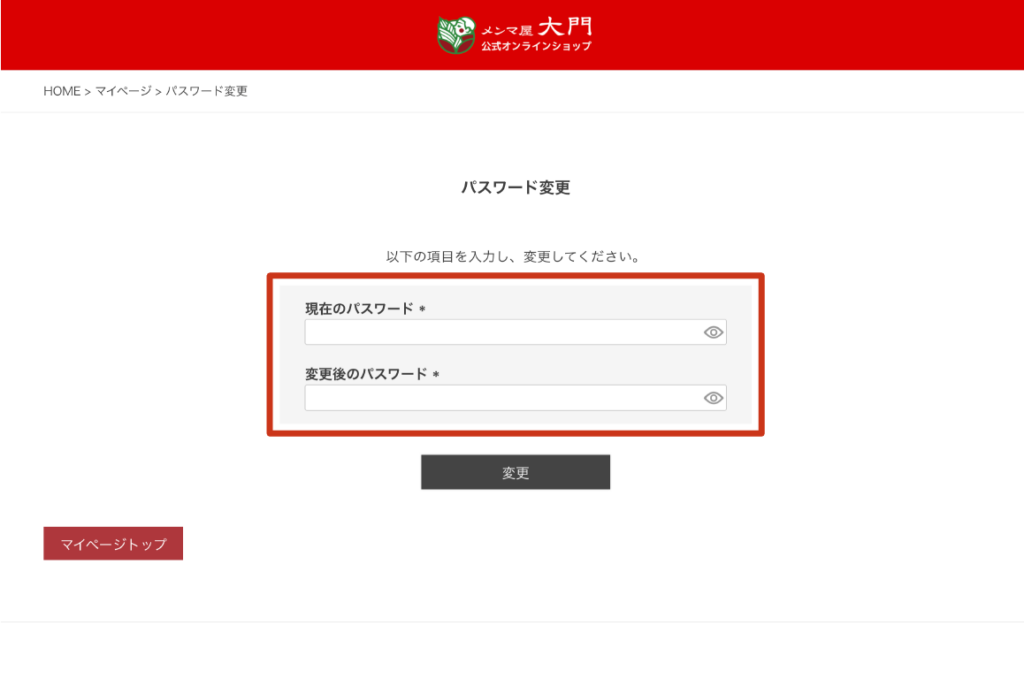This screenshot has width=1024, height=679.
Task: Submit the form with the 変更 button
Action: [x=515, y=472]
